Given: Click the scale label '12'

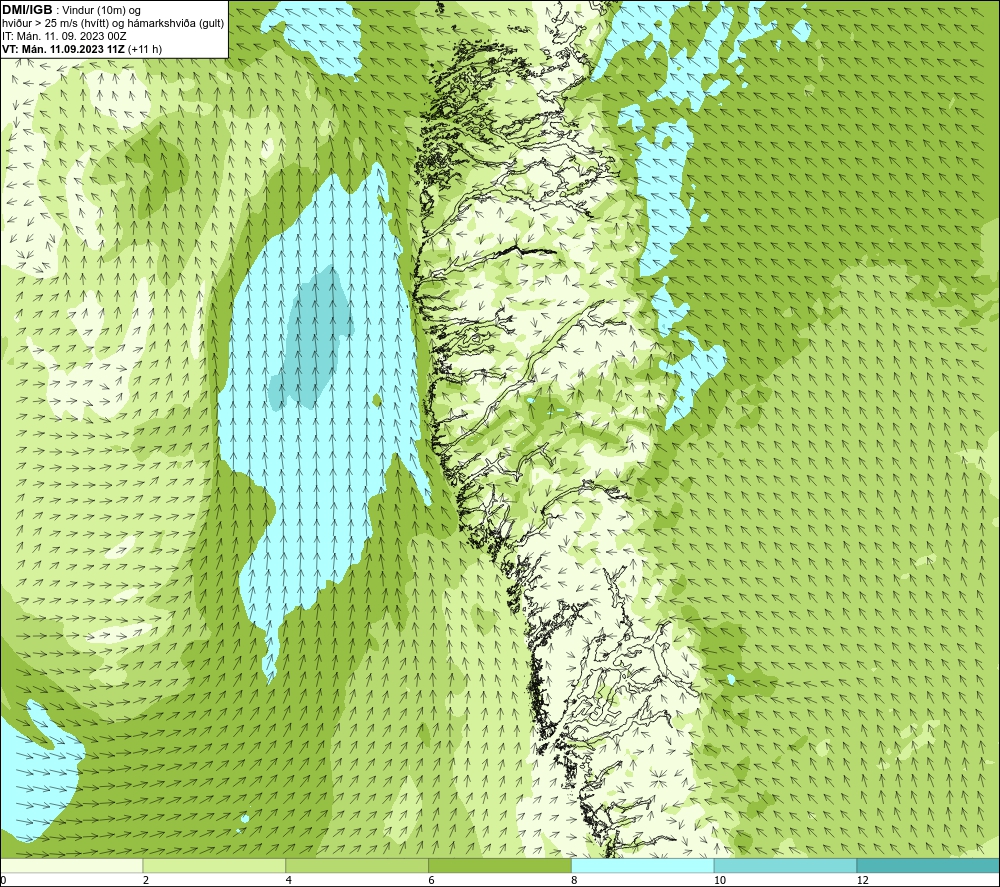Looking at the screenshot, I should coord(862,881).
